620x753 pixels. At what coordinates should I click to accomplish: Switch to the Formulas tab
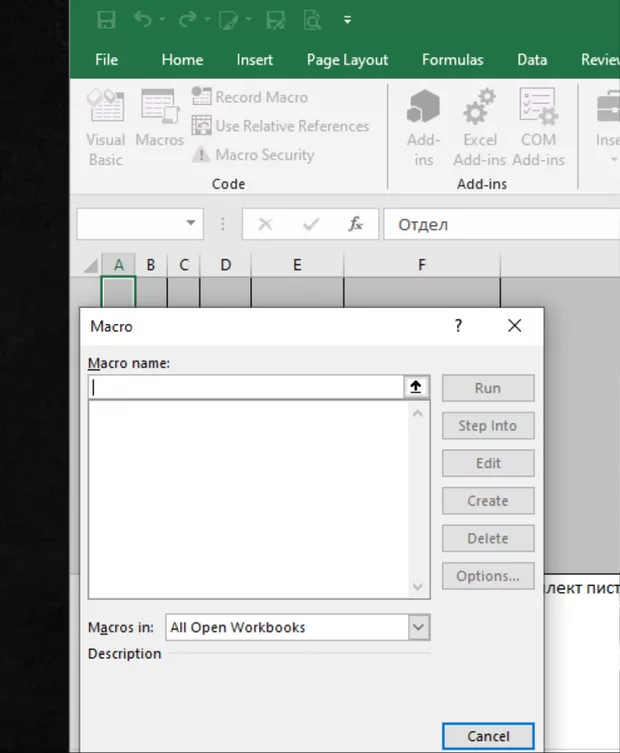click(x=452, y=60)
